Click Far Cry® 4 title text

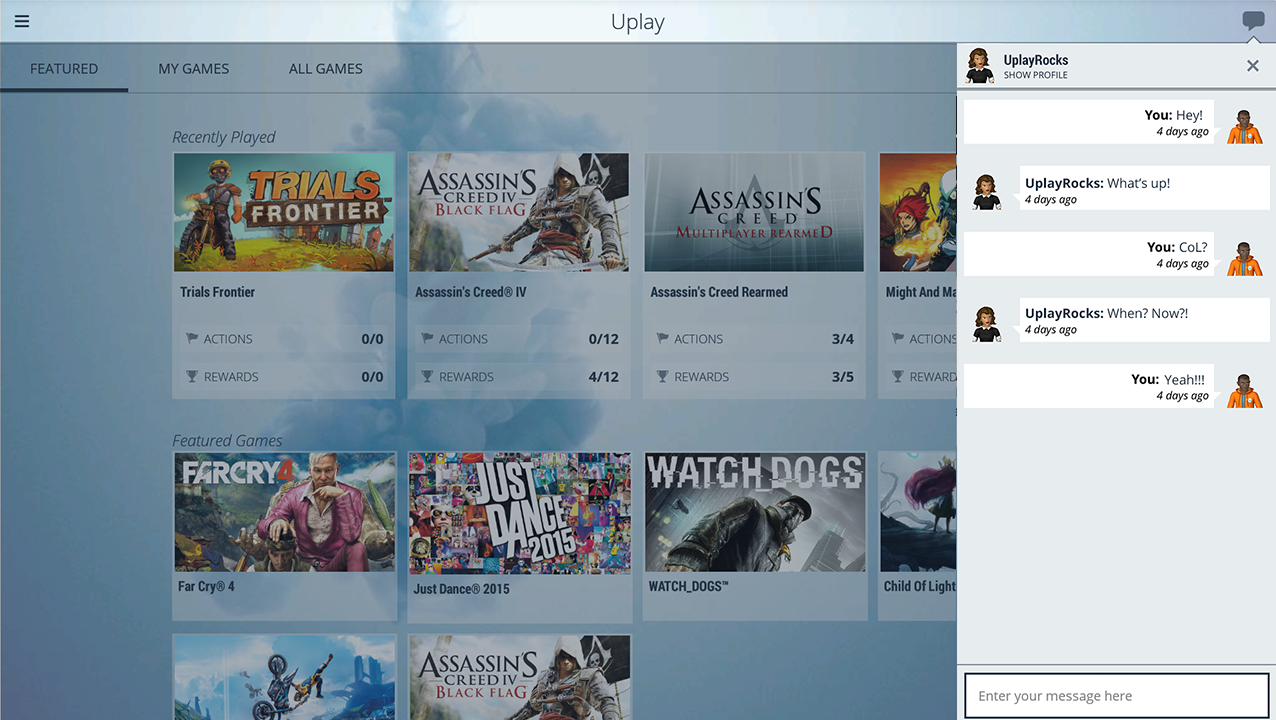point(206,586)
